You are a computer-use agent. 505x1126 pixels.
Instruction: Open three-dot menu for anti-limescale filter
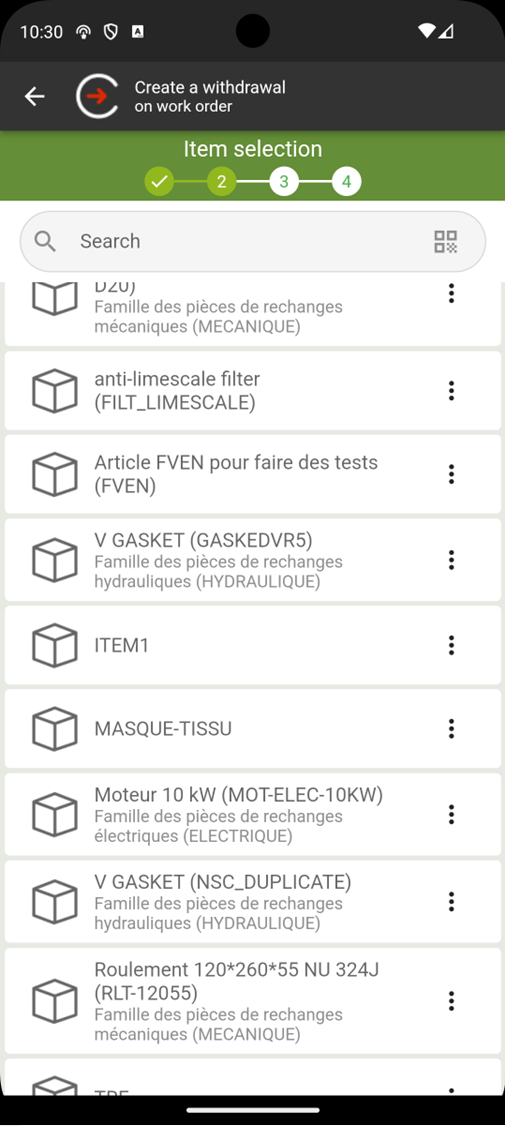451,391
